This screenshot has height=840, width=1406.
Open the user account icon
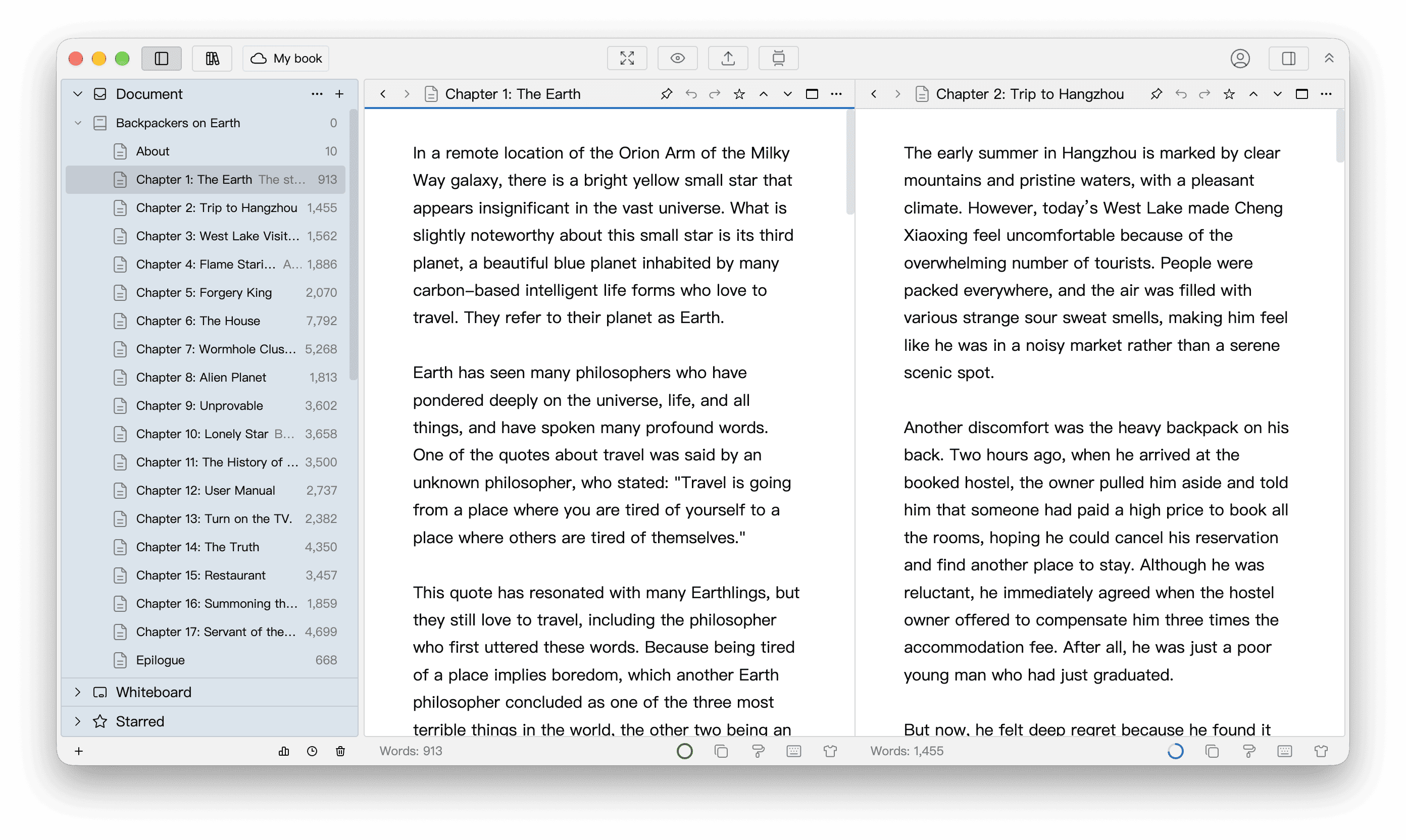coord(1240,58)
